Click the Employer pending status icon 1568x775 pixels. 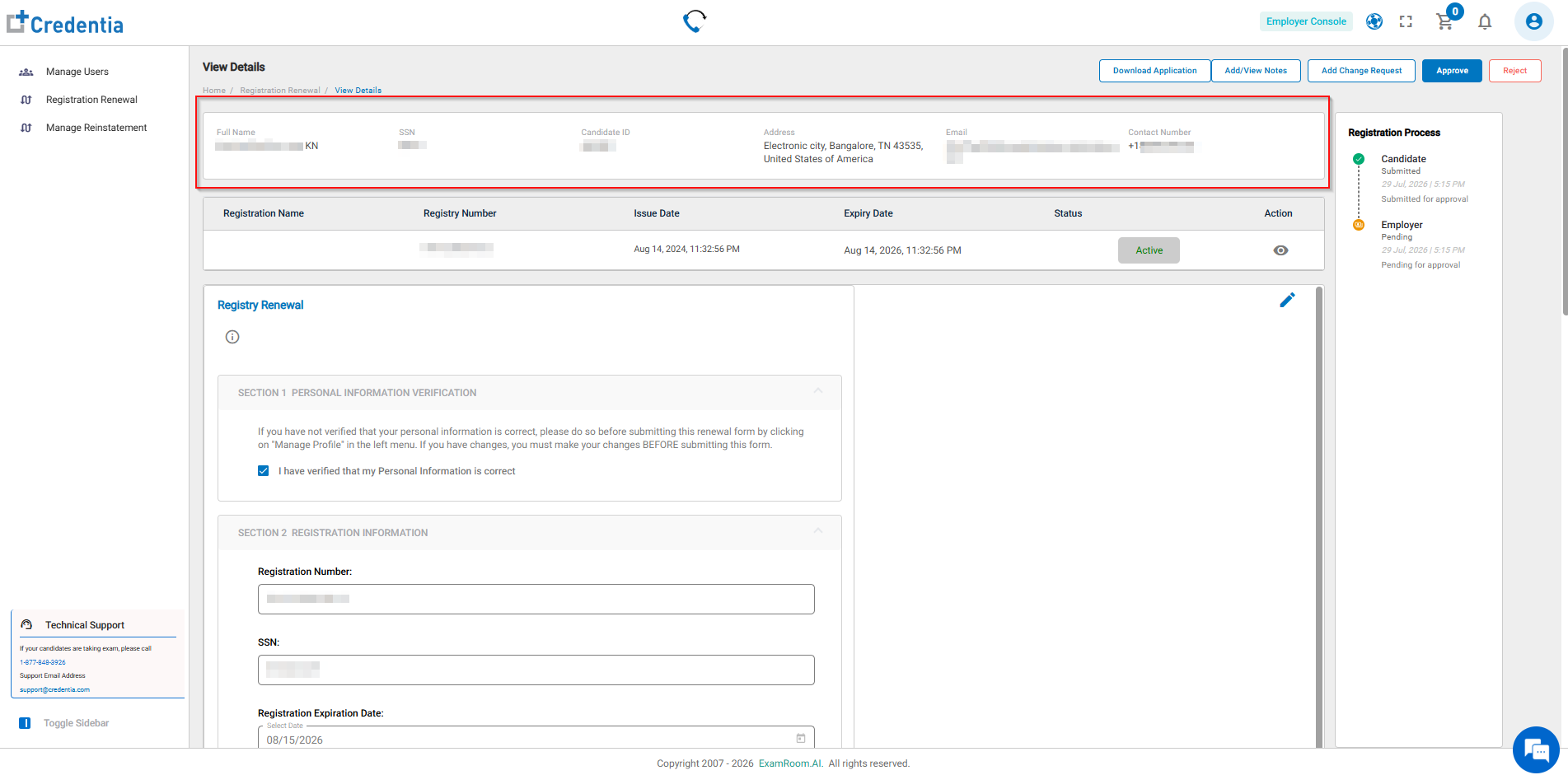pyautogui.click(x=1359, y=225)
